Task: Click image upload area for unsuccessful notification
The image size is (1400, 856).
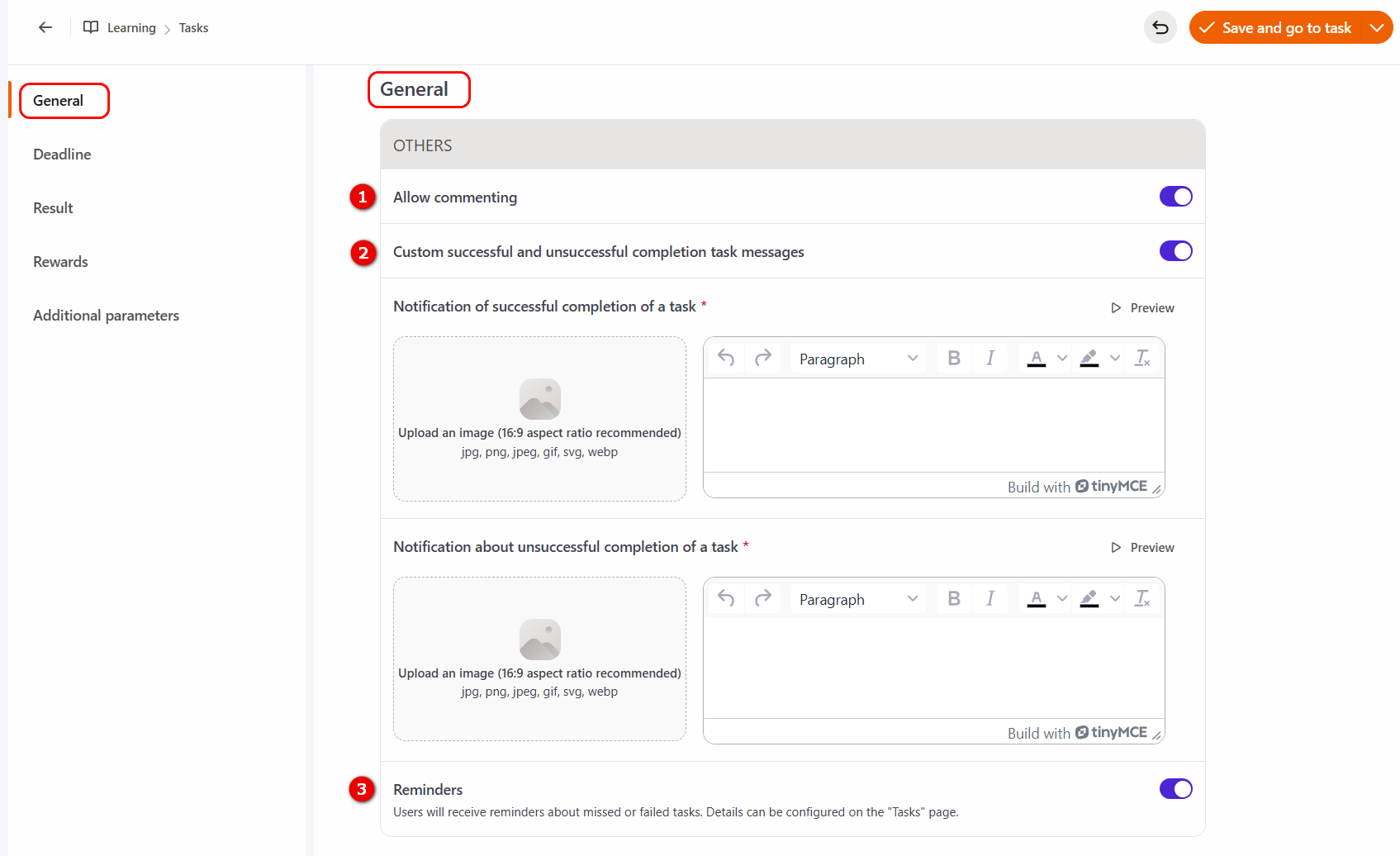Action: (x=539, y=659)
